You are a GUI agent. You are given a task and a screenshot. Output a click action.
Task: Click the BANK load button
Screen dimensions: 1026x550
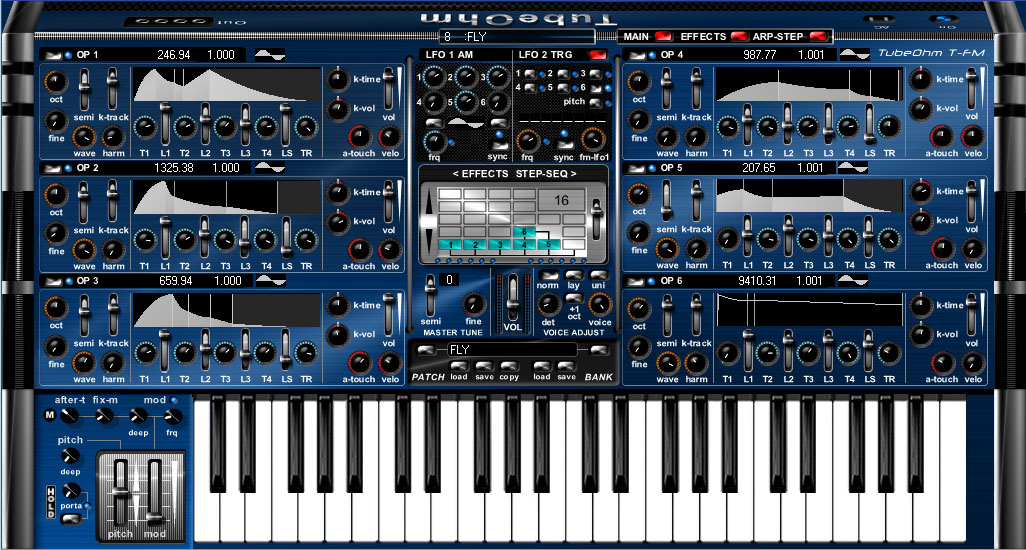(x=542, y=366)
